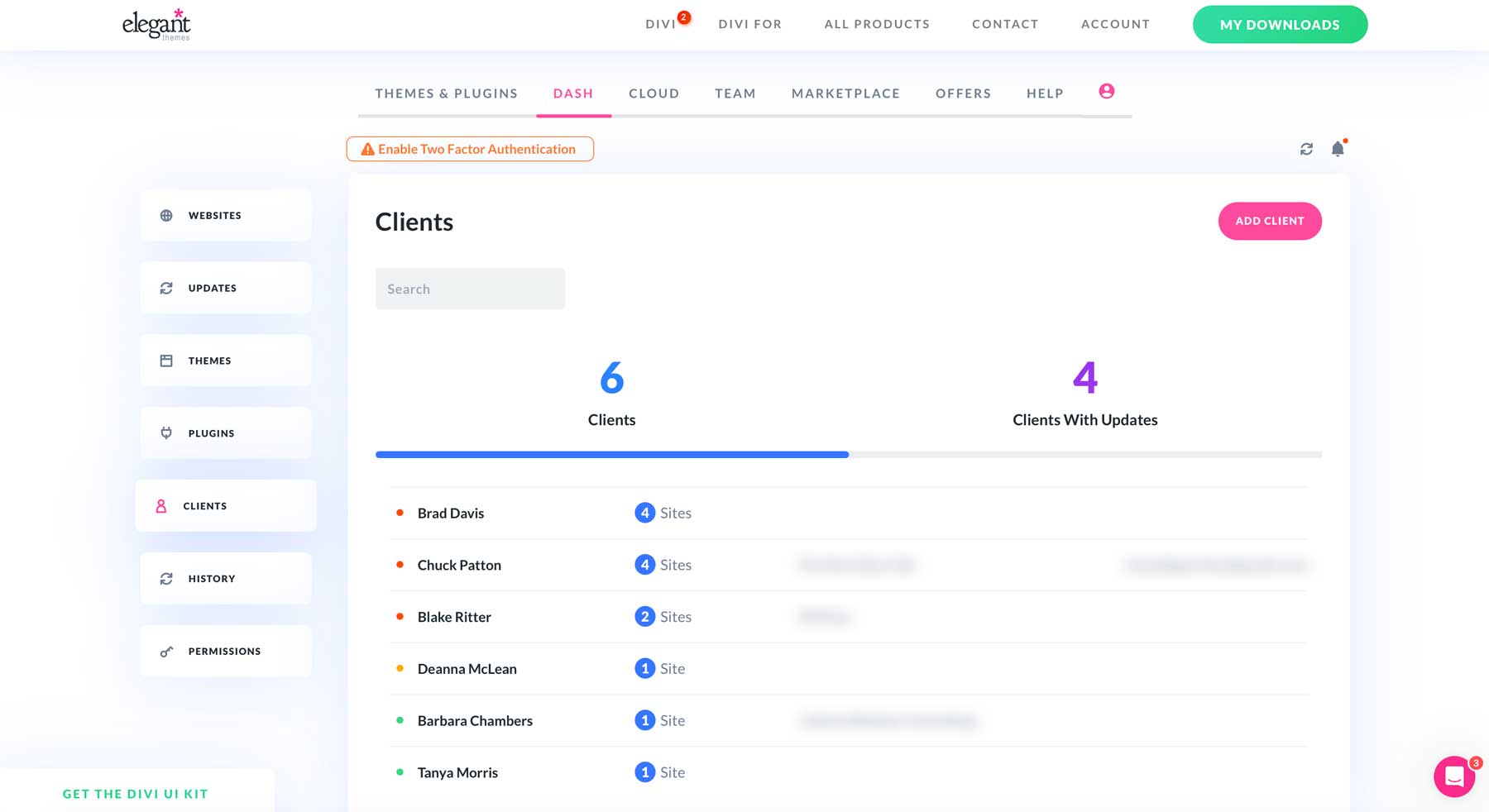Open the CONTACT menu item
The image size is (1489, 812).
pos(1005,24)
